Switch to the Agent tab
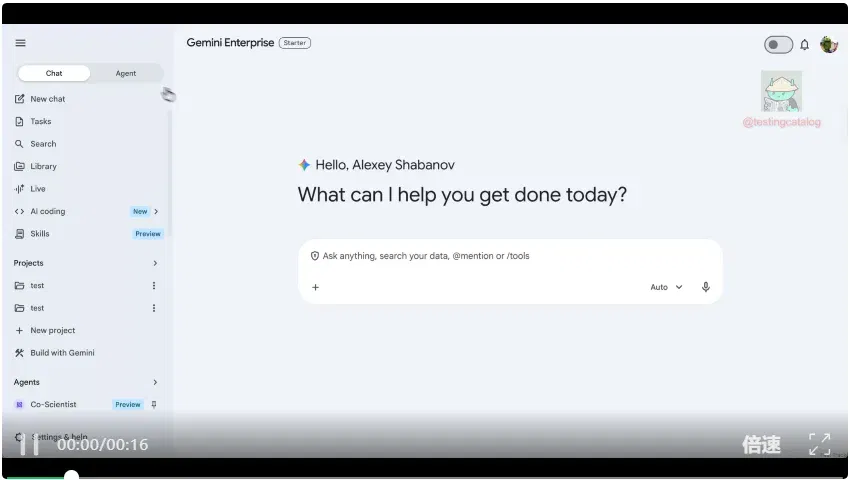Viewport: 850px width, 480px height. point(126,73)
